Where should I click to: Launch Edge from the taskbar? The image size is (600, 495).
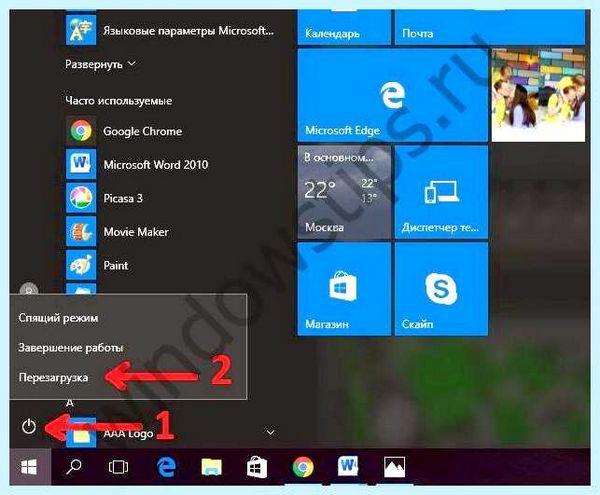166,467
